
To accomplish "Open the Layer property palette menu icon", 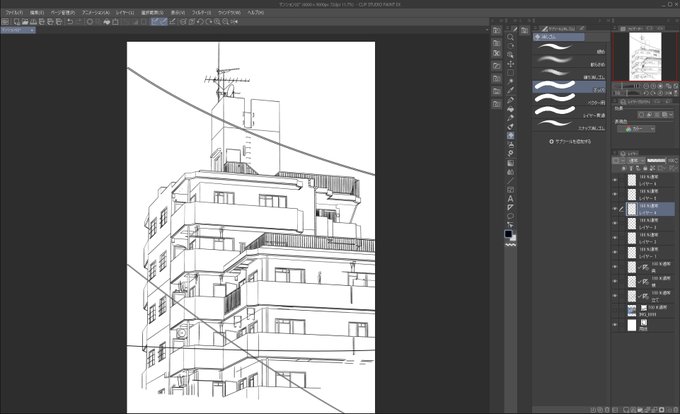I will click(x=615, y=101).
